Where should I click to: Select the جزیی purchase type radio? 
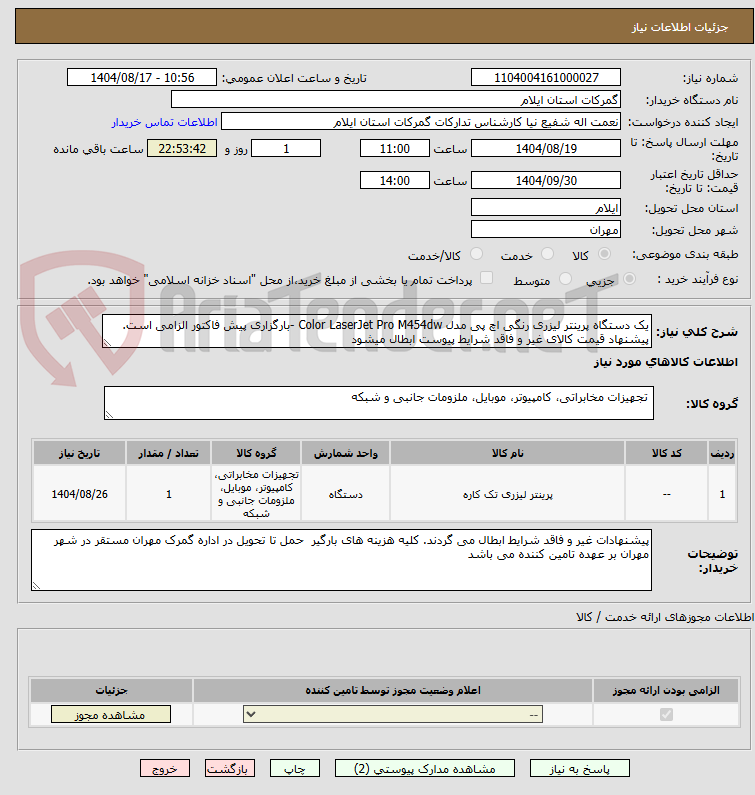click(x=629, y=278)
